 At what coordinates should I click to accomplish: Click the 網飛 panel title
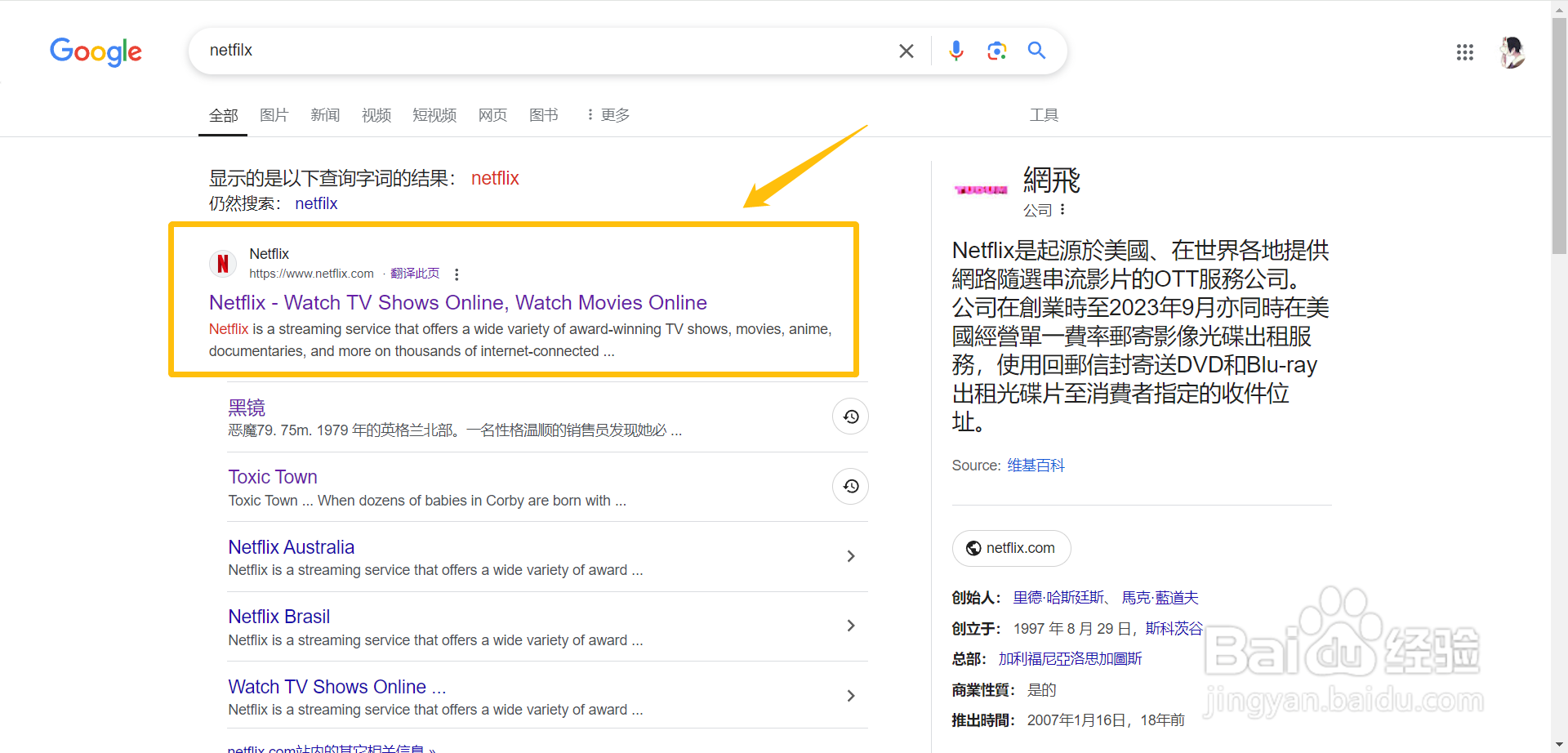click(x=1051, y=180)
